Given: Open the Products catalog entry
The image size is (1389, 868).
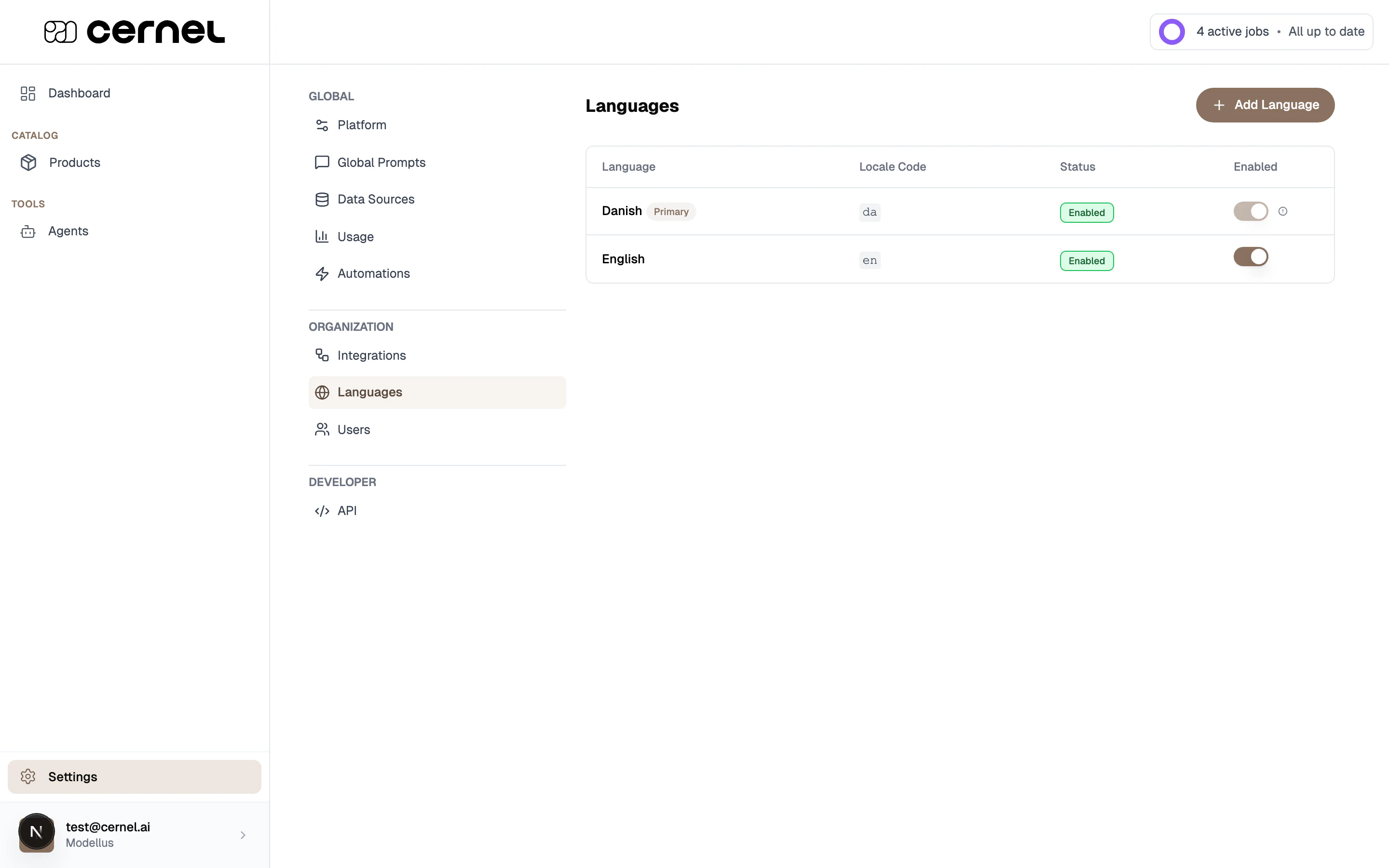Looking at the screenshot, I should (x=75, y=163).
